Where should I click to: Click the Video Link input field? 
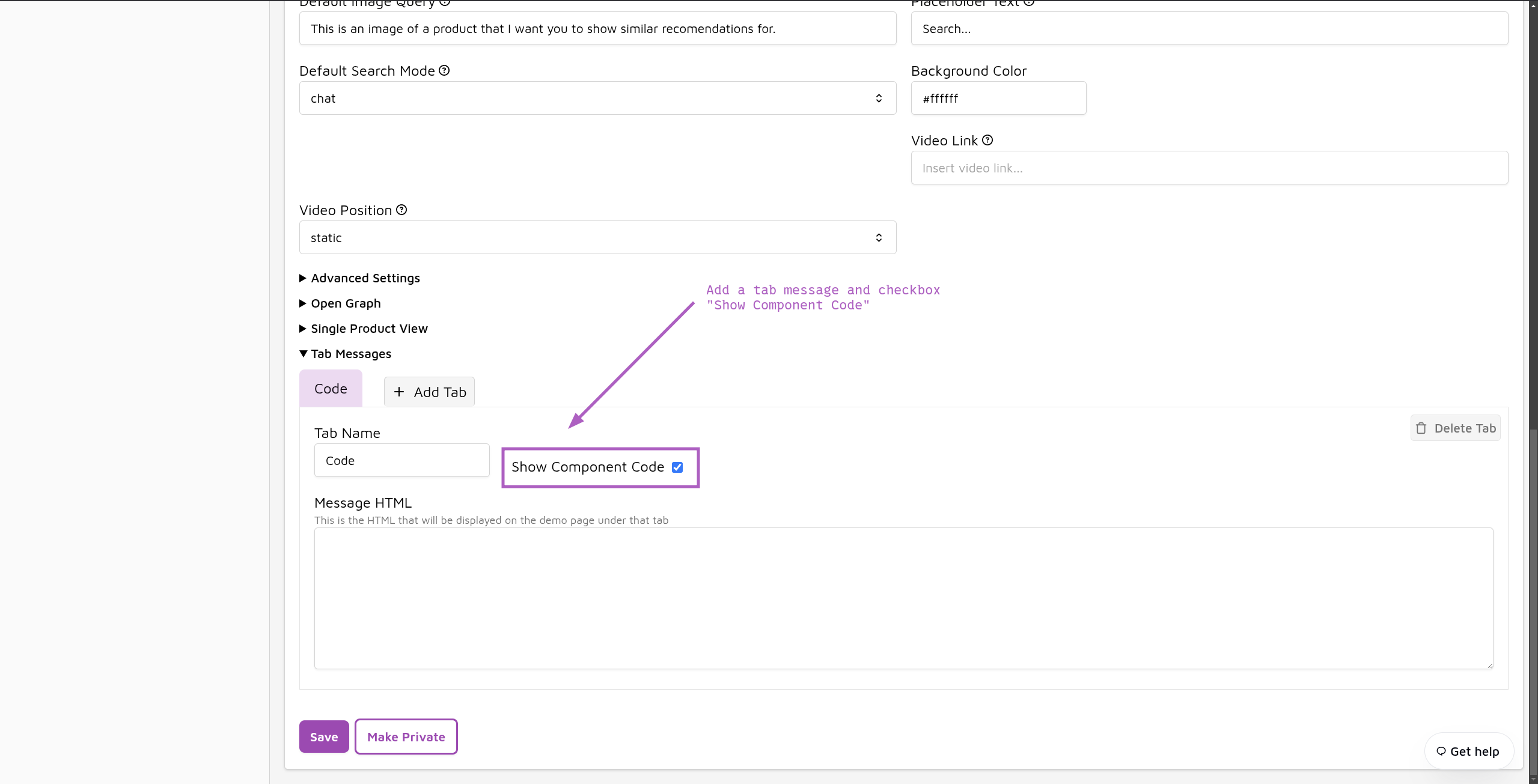1209,168
